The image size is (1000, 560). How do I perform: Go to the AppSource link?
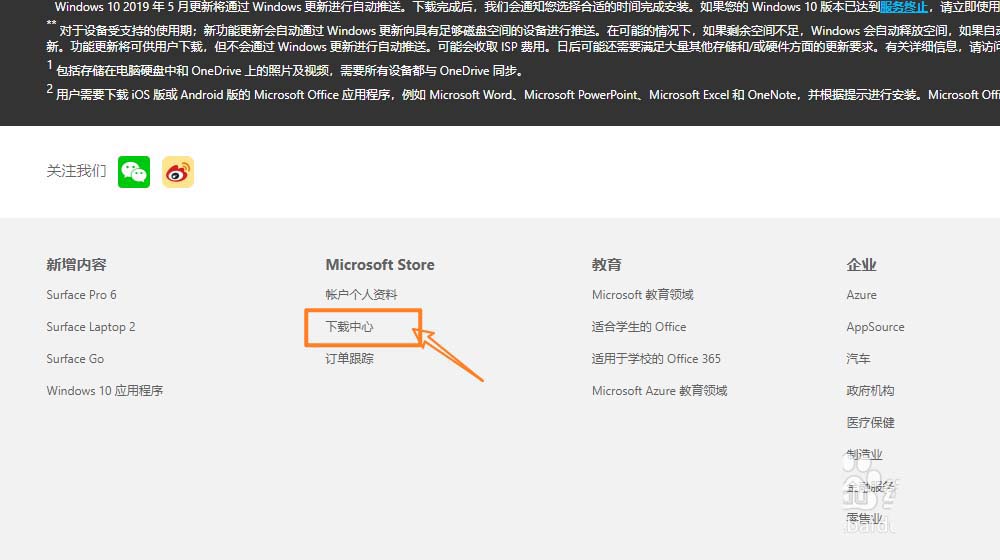coord(875,327)
